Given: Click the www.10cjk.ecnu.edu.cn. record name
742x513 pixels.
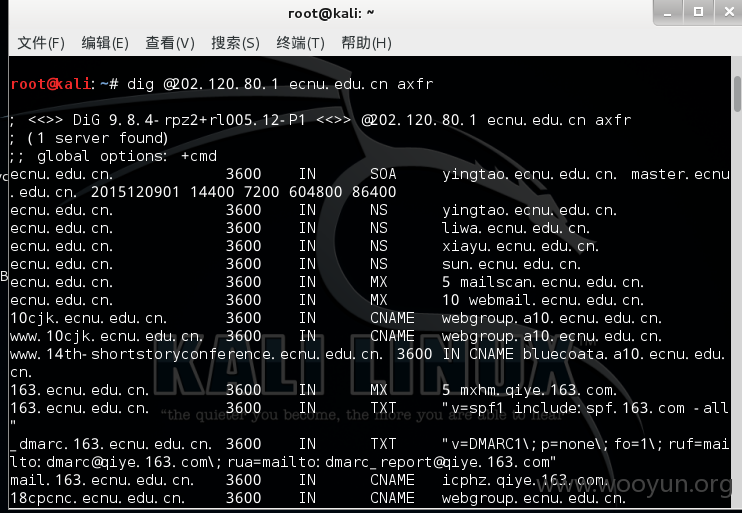Looking at the screenshot, I should pyautogui.click(x=106, y=336).
